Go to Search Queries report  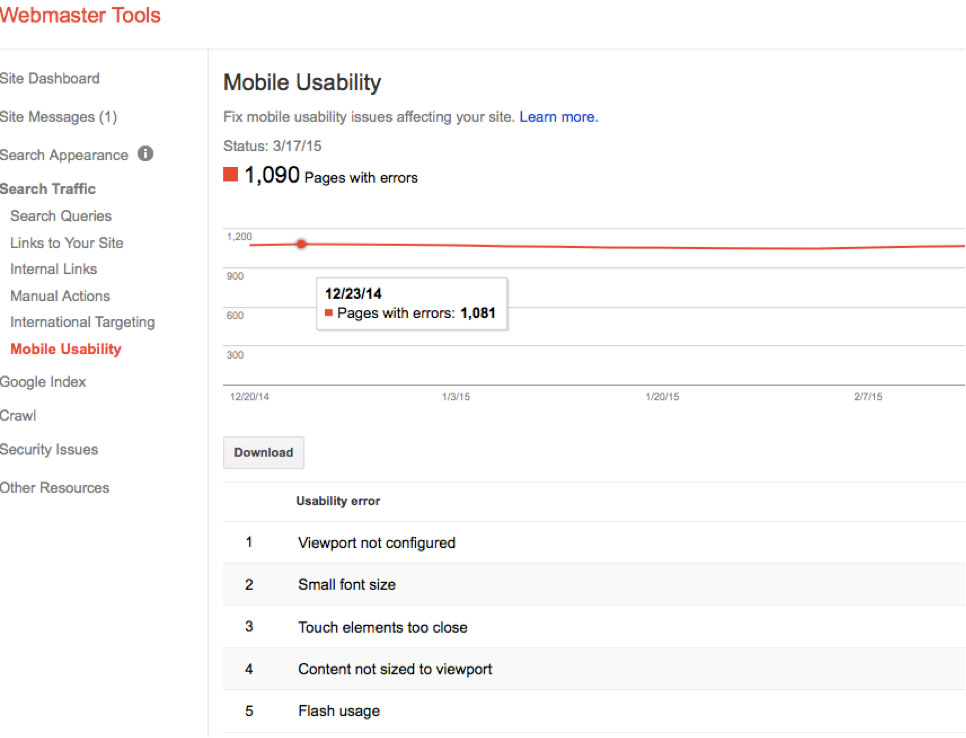click(60, 216)
